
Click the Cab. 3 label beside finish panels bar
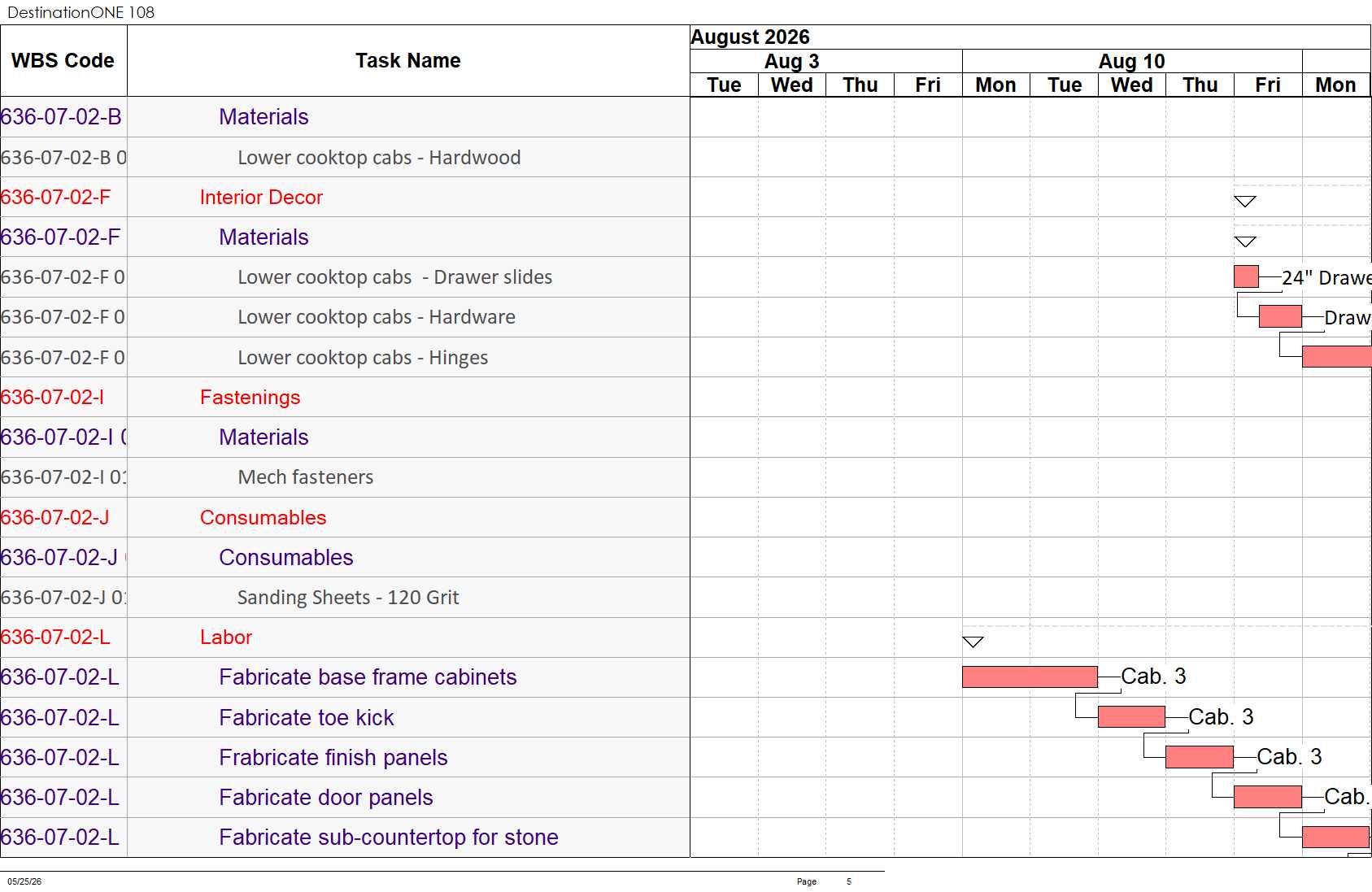pyautogui.click(x=1289, y=757)
